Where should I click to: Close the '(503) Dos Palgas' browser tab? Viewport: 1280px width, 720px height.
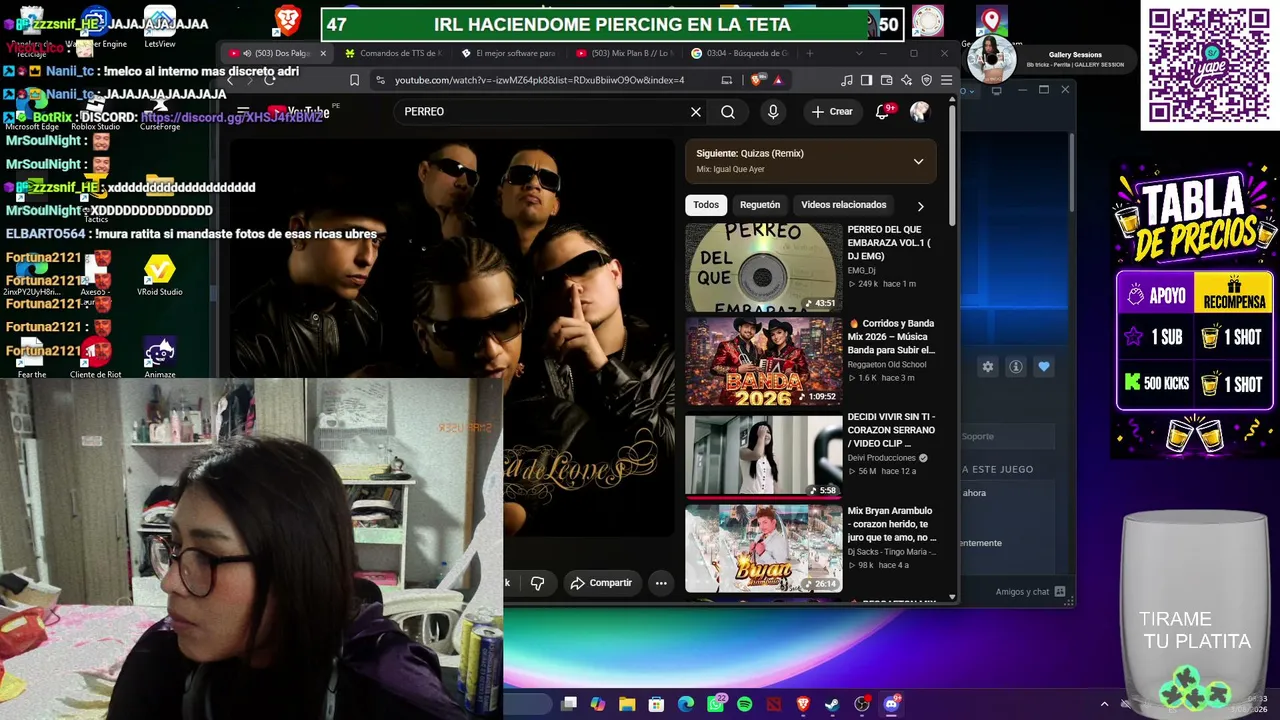pyautogui.click(x=323, y=53)
